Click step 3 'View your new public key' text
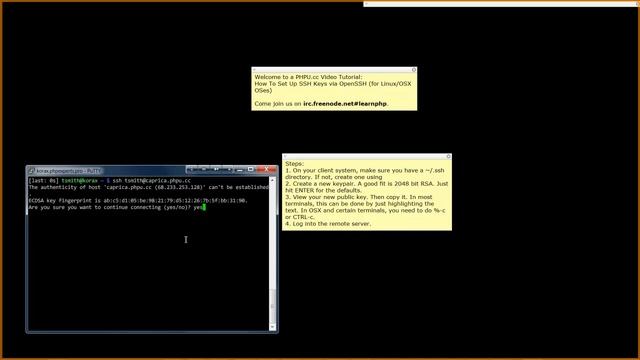 coord(365,207)
